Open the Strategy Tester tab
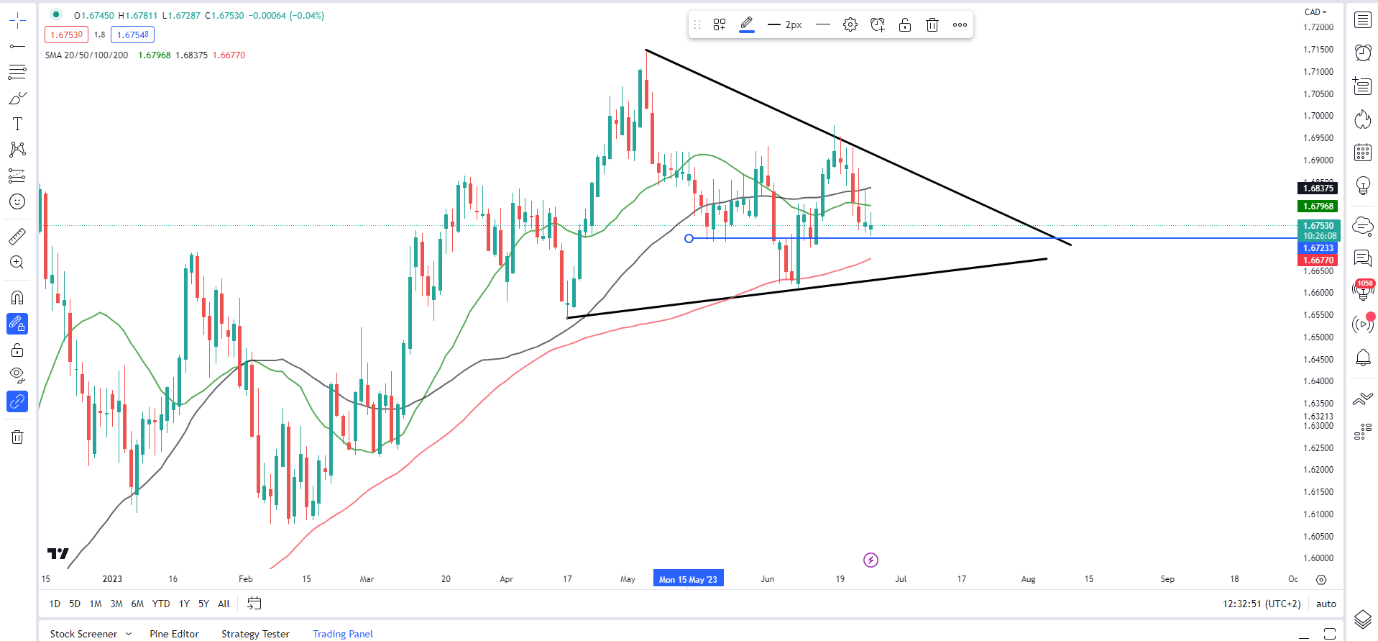The image size is (1378, 641). (255, 634)
